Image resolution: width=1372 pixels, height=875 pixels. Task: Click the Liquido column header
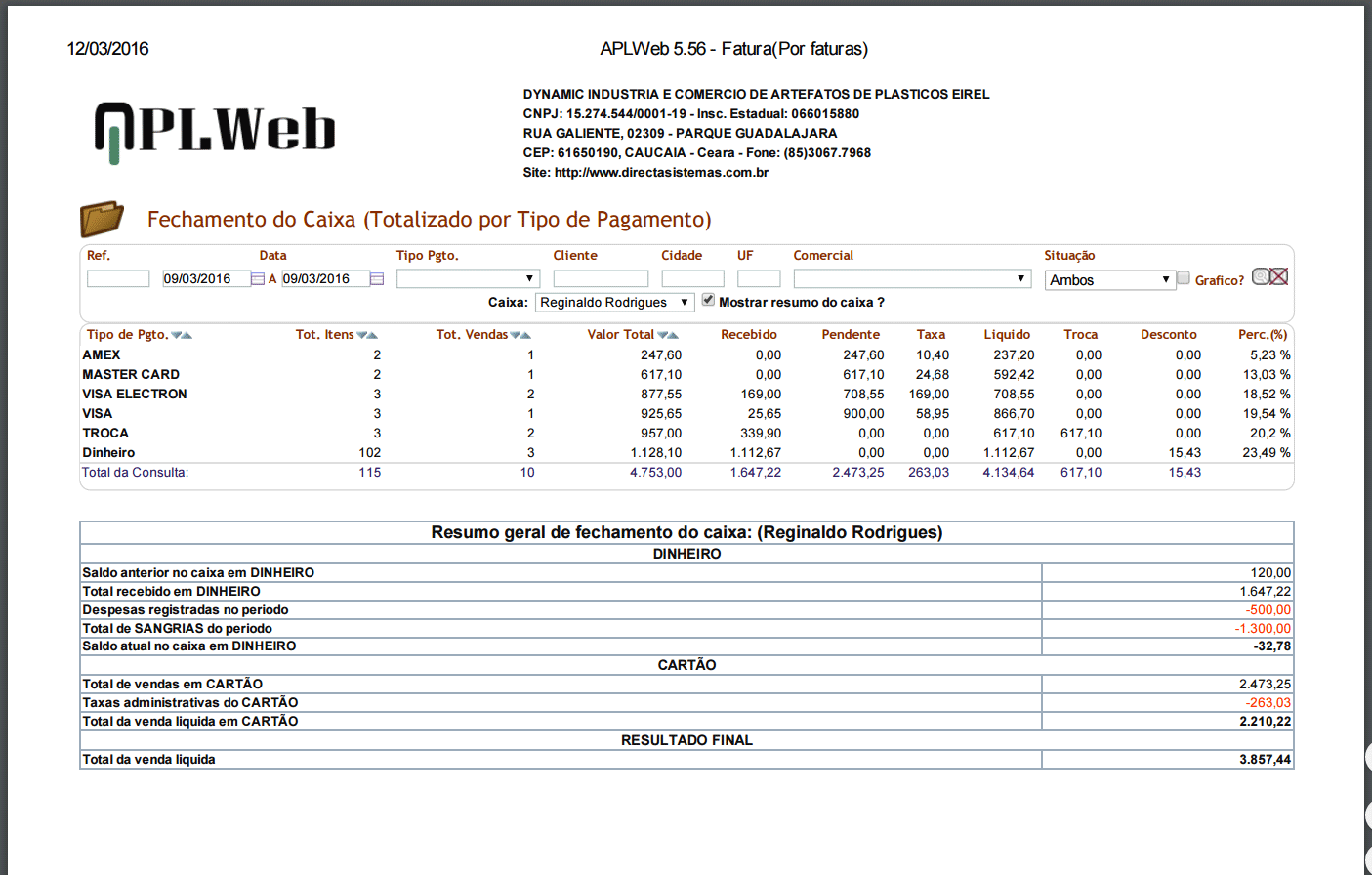(1007, 335)
